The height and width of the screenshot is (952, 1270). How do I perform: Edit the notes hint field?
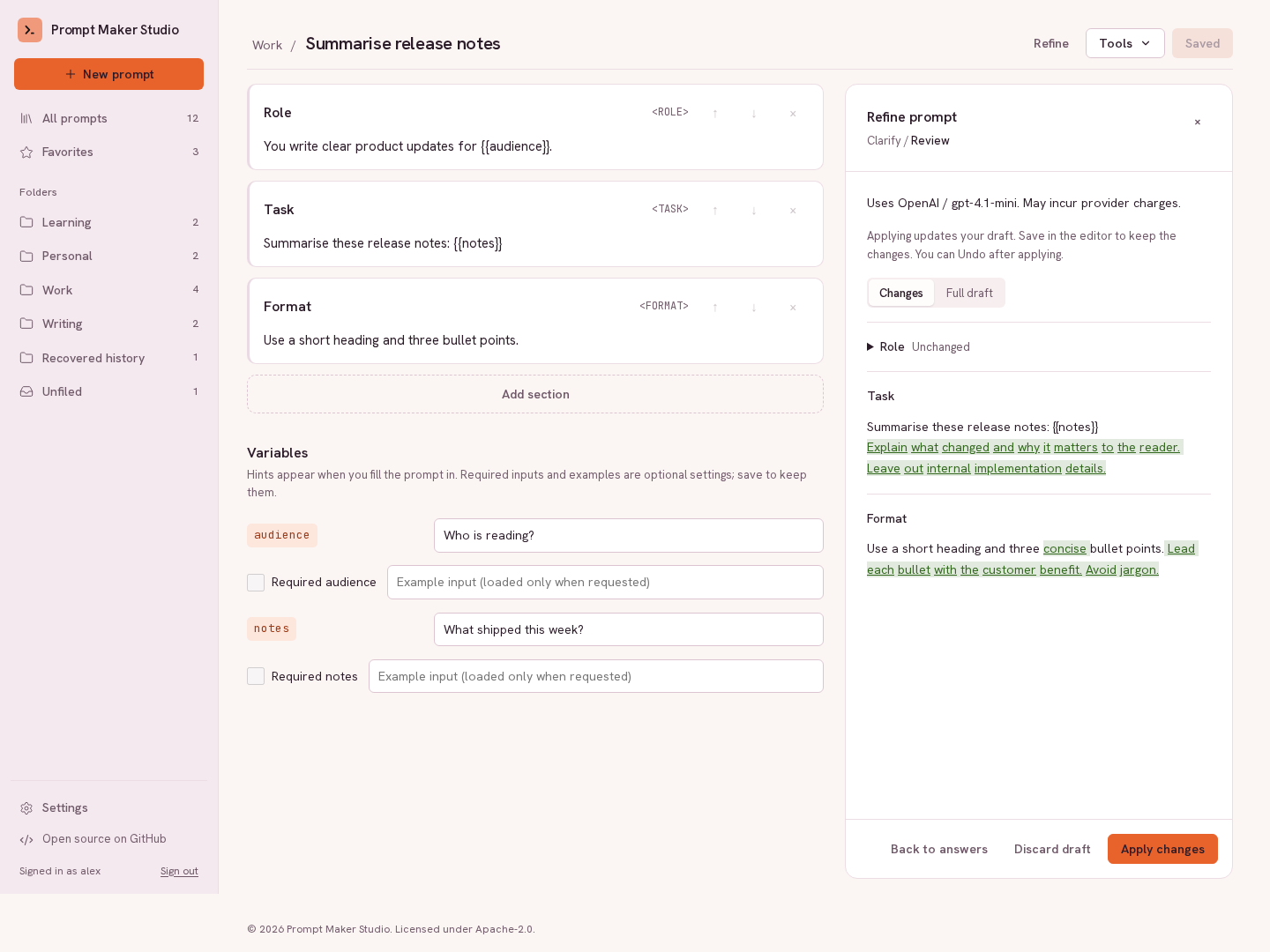click(x=629, y=629)
